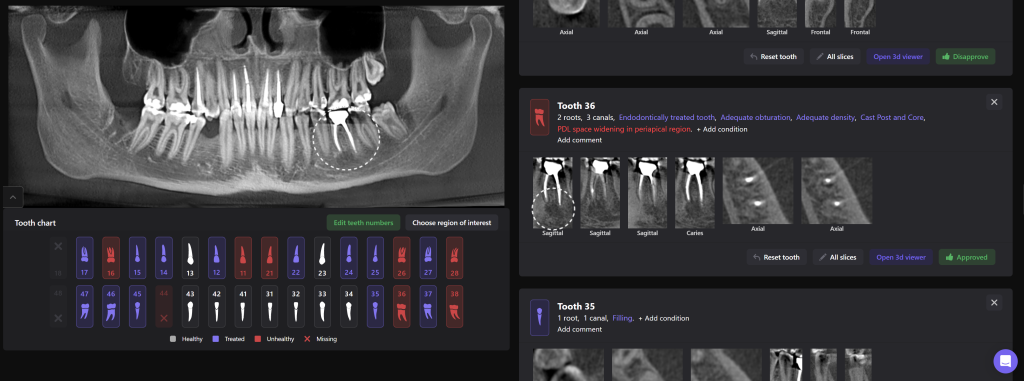
Task: Select missing tooth 18 slot
Action: click(x=58, y=258)
